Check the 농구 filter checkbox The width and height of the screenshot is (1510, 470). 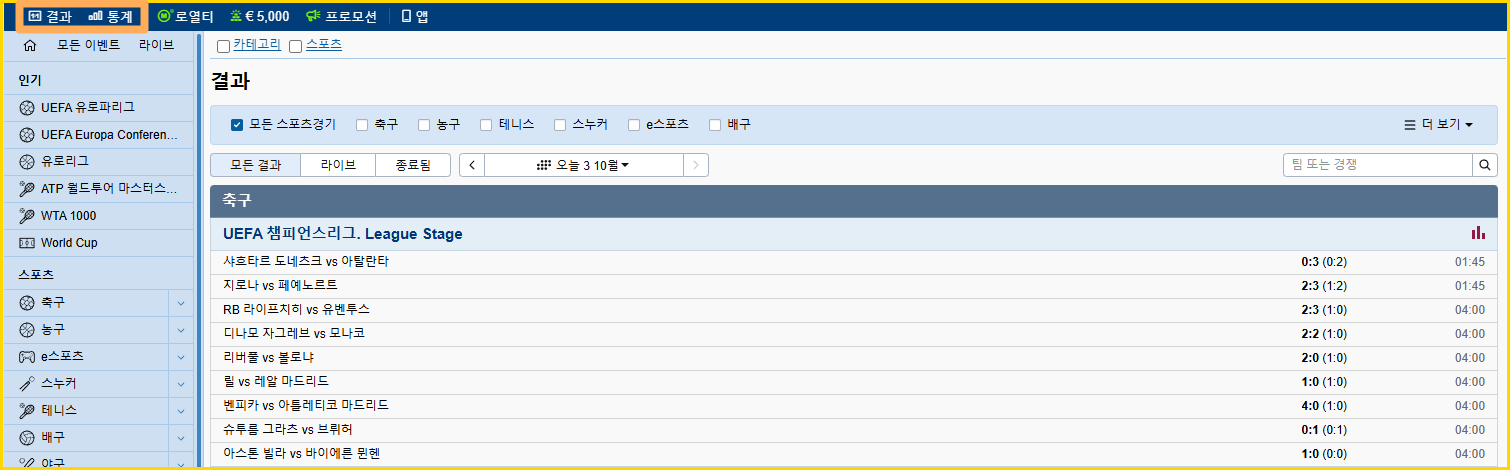(424, 125)
